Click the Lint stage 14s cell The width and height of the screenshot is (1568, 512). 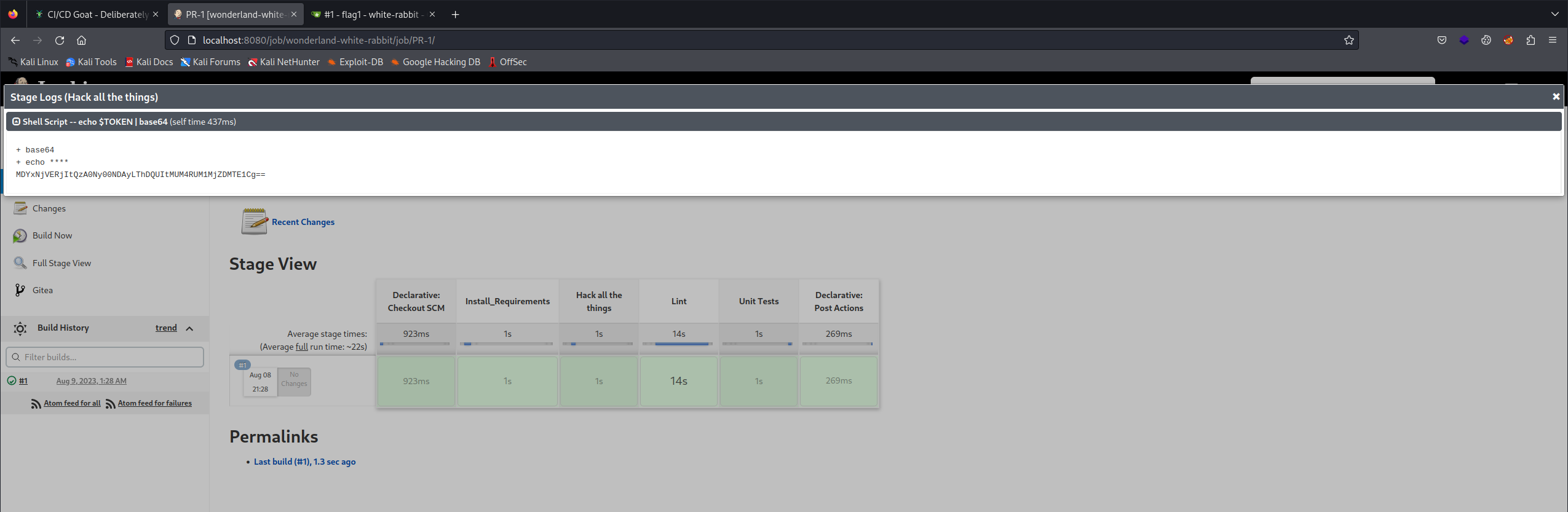pyautogui.click(x=678, y=381)
